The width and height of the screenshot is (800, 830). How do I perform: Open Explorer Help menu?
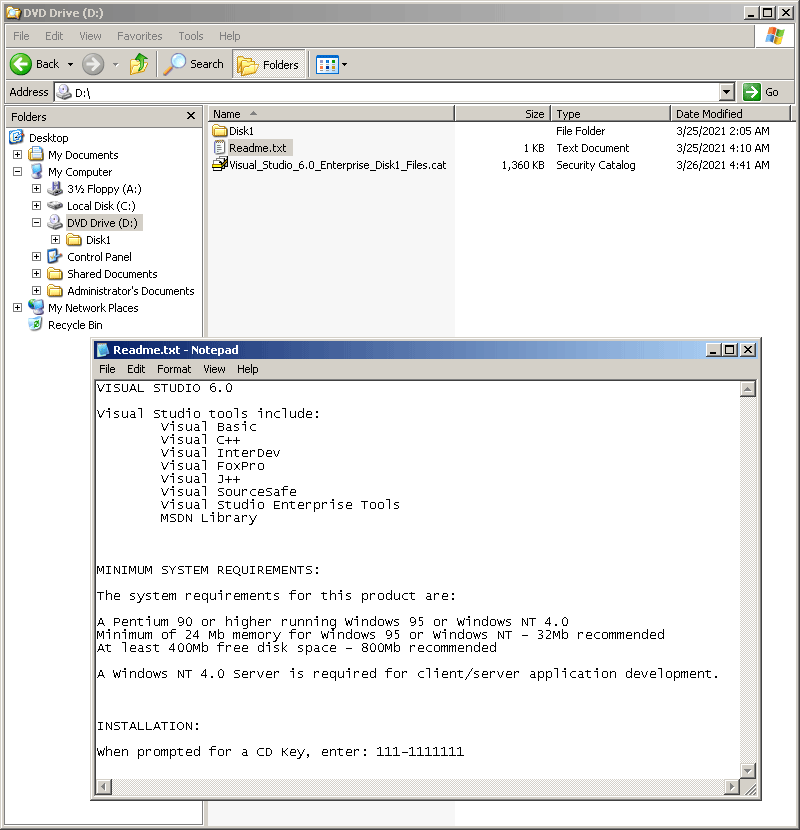pyautogui.click(x=230, y=36)
